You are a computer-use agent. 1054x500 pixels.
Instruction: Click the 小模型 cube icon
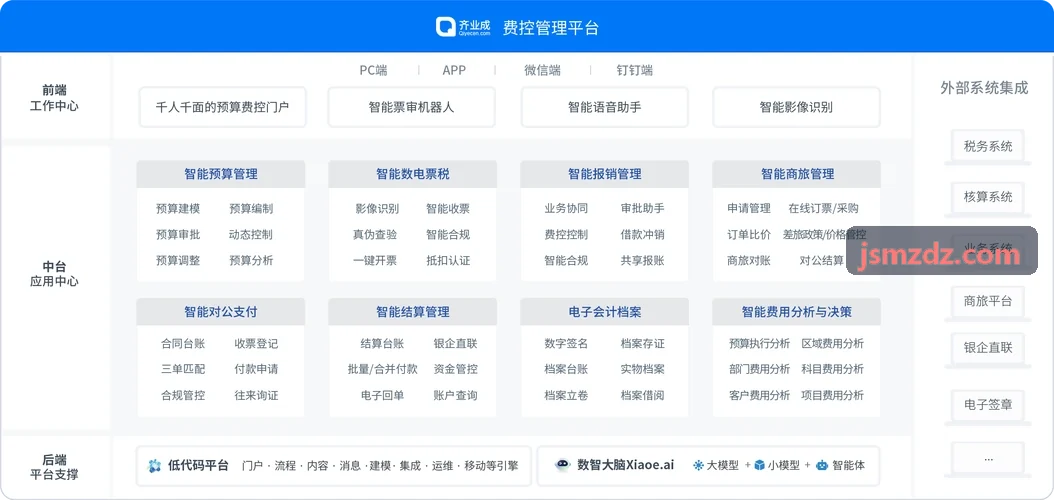tap(759, 465)
